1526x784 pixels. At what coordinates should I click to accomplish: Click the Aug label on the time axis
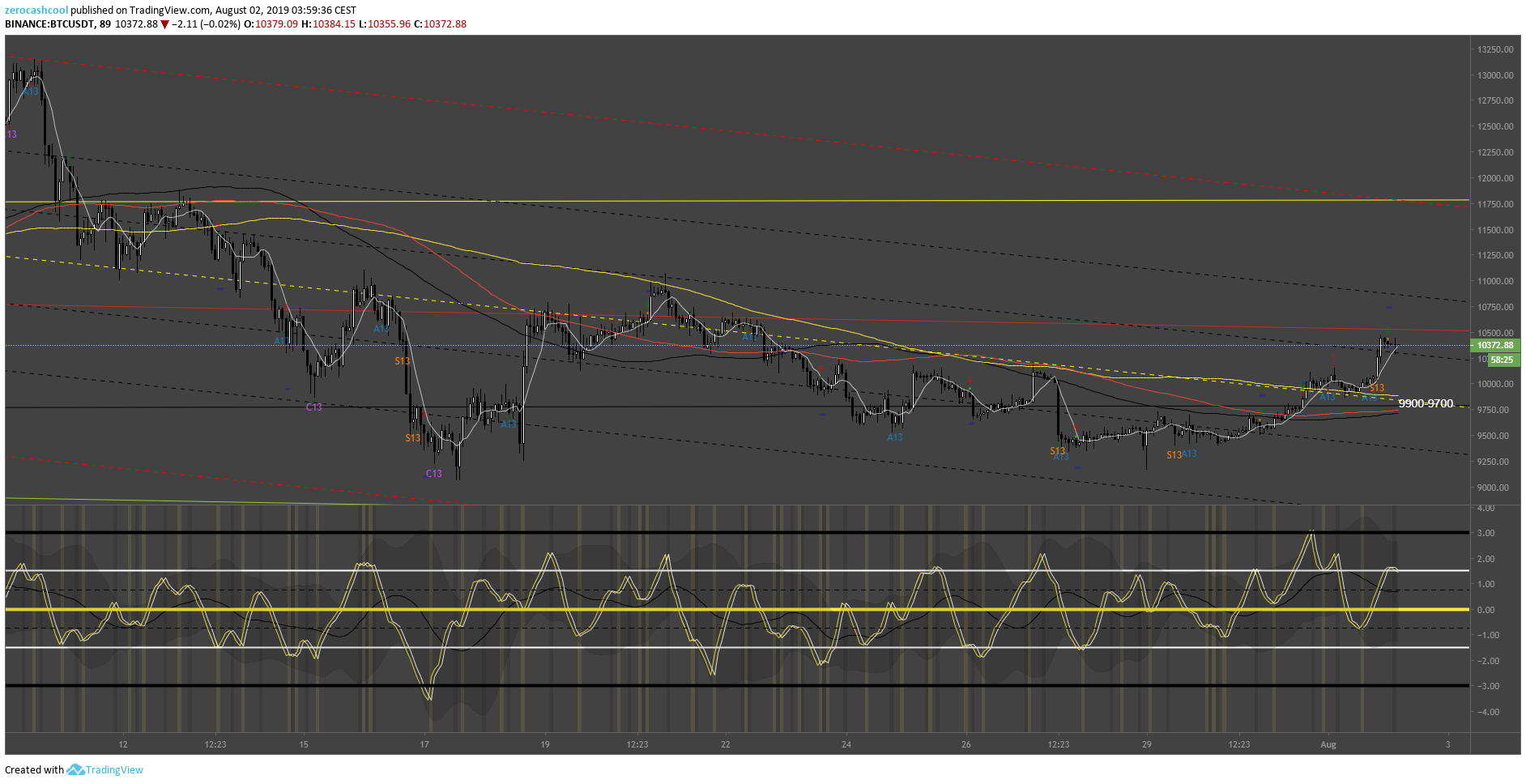pos(1328,744)
